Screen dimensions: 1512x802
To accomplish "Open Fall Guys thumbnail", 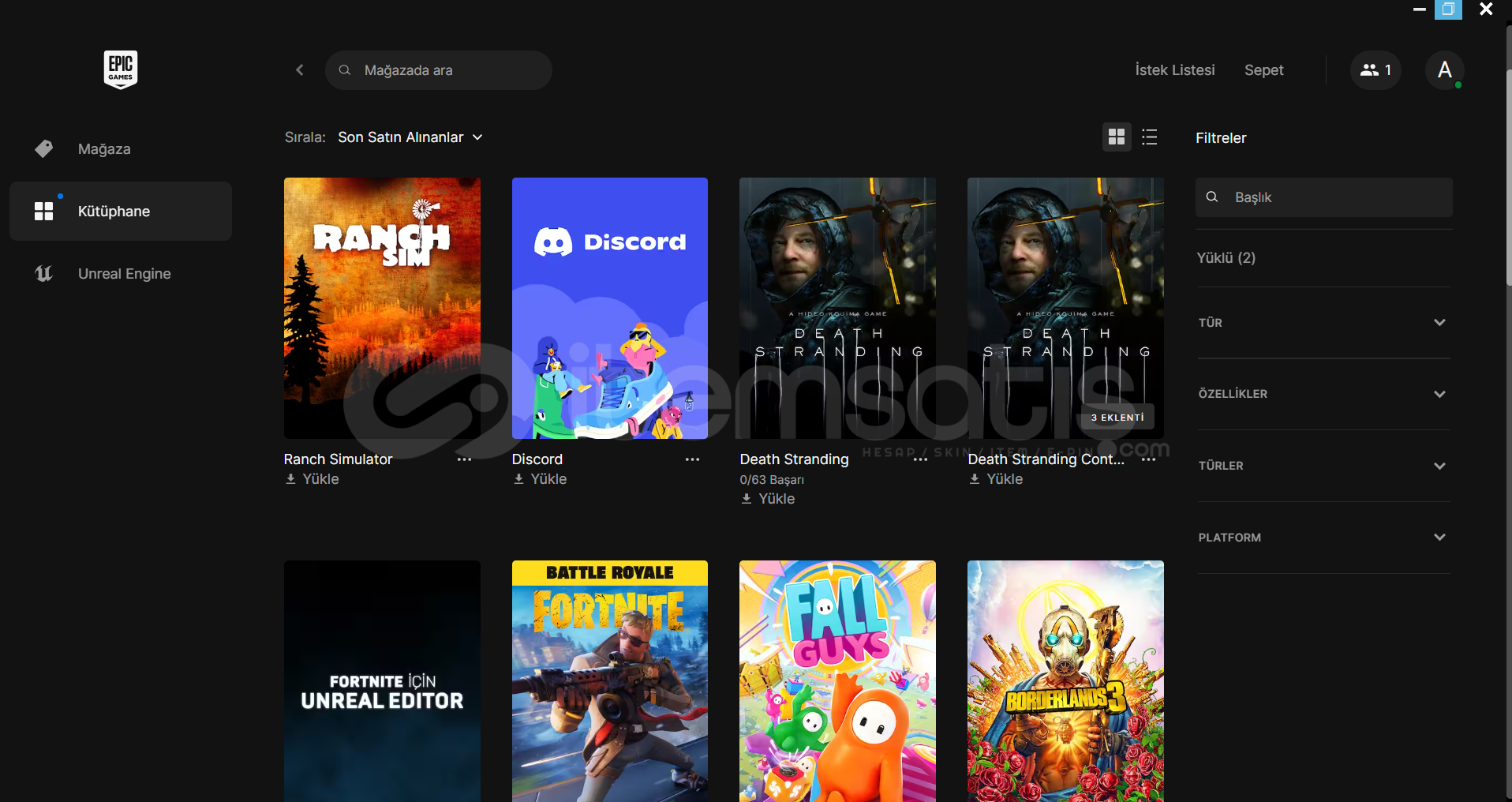I will tap(837, 681).
